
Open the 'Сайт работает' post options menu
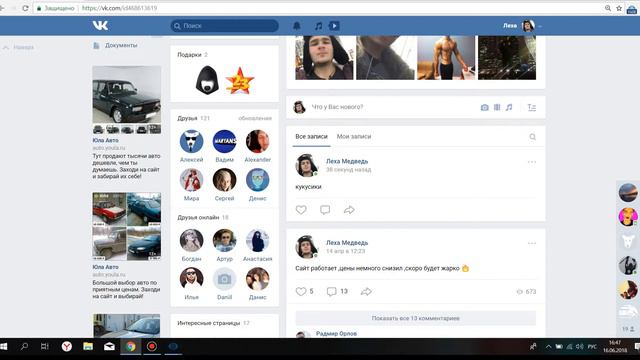[532, 243]
